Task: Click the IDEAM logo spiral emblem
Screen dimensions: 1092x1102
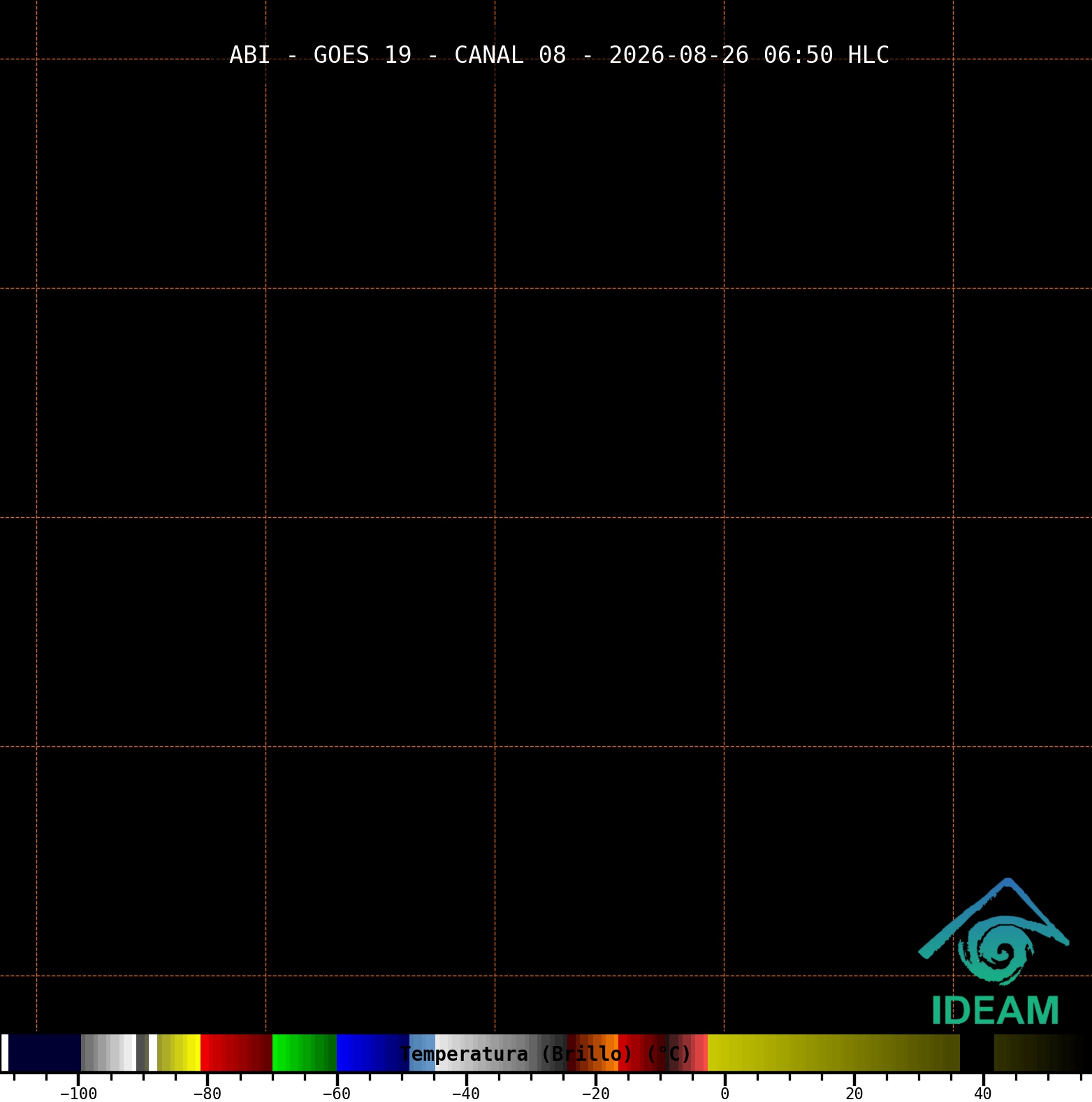Action: (x=995, y=950)
